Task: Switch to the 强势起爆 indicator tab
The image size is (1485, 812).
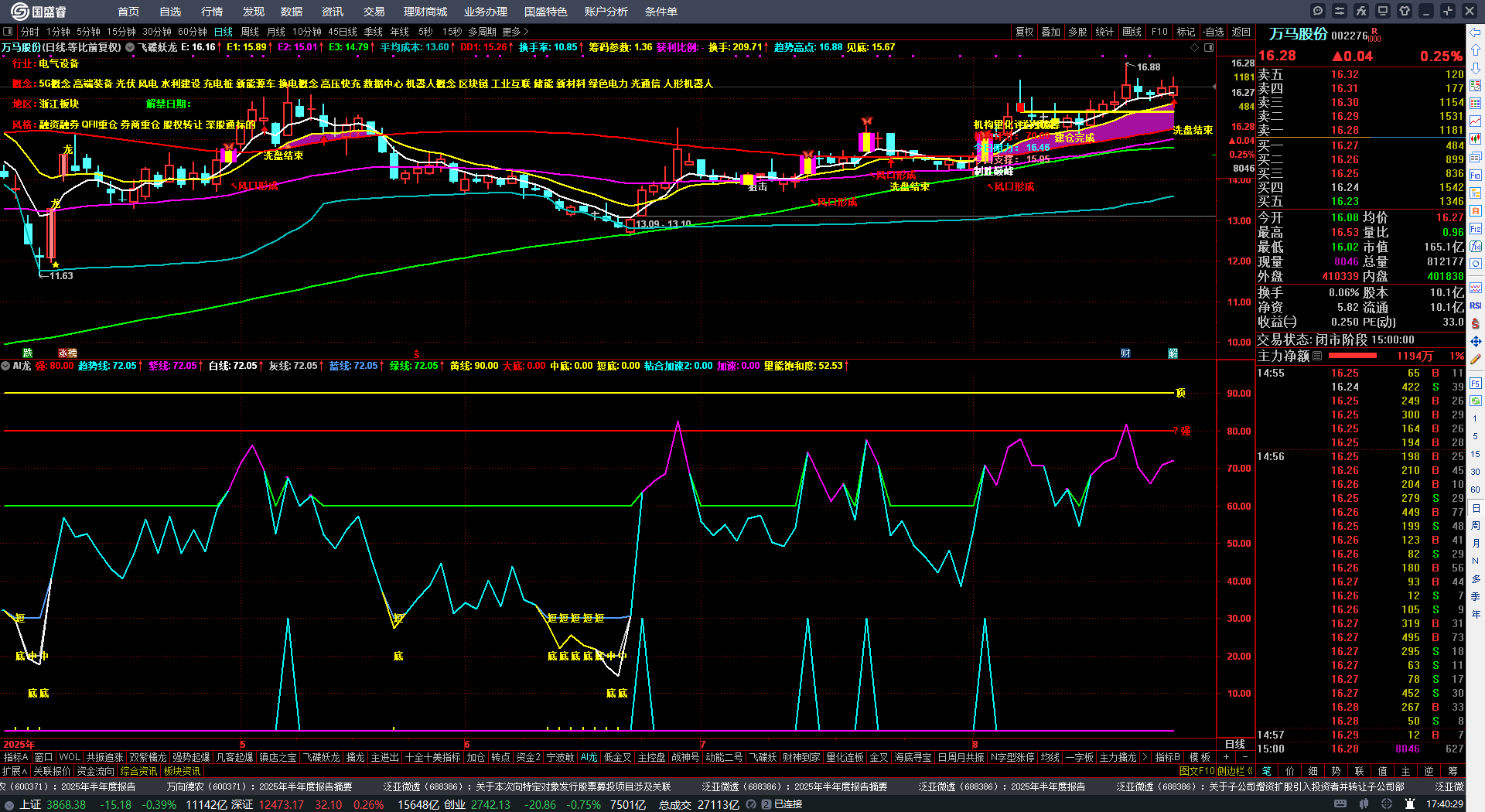Action: tap(191, 757)
